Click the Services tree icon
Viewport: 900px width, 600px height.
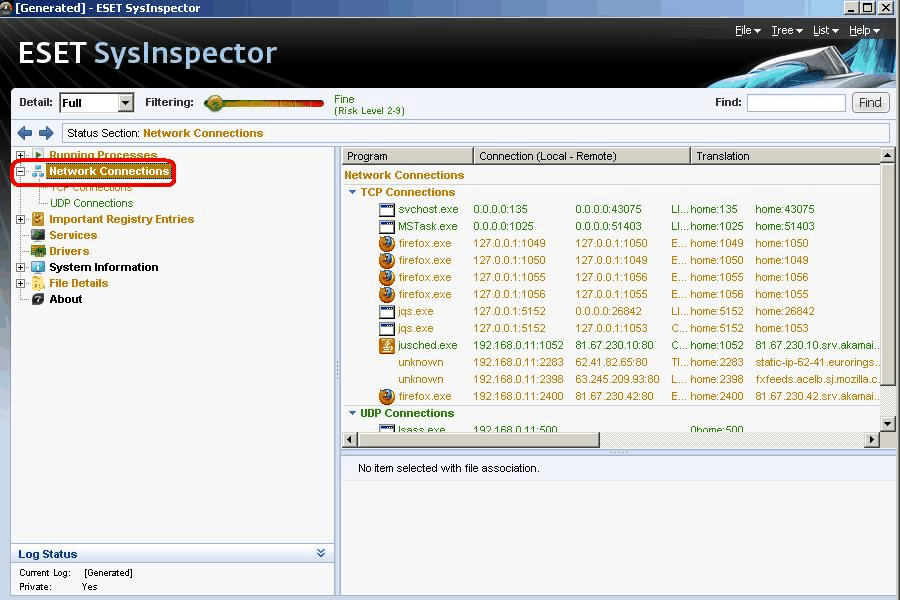point(38,235)
